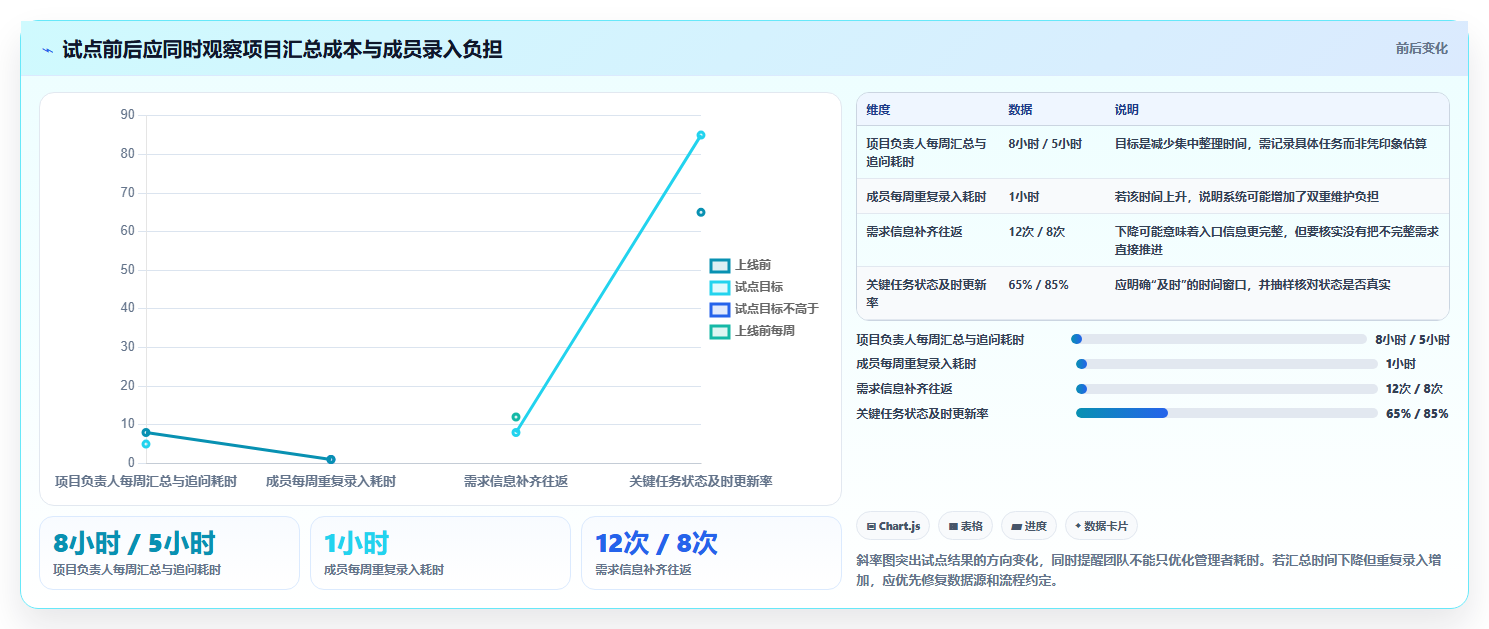The height and width of the screenshot is (629, 1489).
Task: Click the 数据 column header
Action: click(1020, 110)
